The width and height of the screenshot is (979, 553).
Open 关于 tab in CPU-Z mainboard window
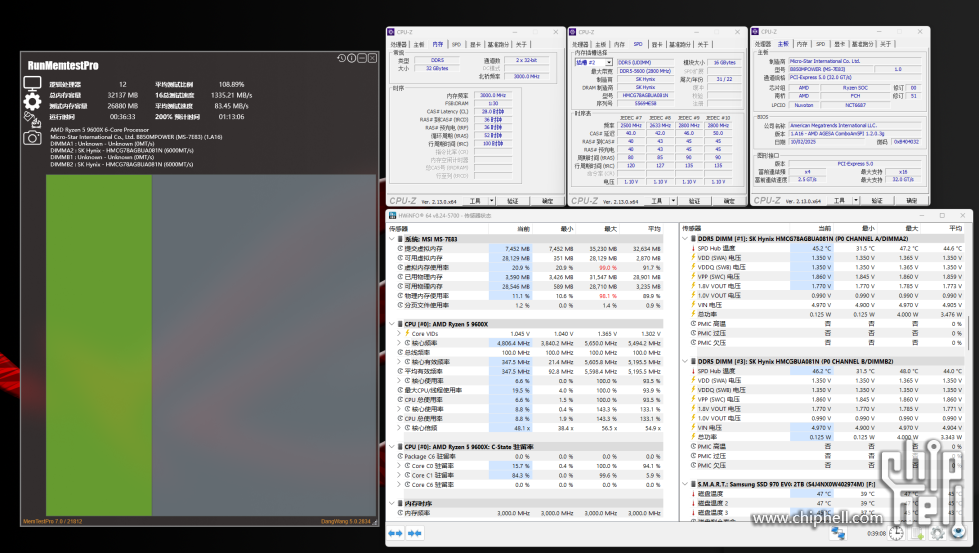(x=885, y=44)
